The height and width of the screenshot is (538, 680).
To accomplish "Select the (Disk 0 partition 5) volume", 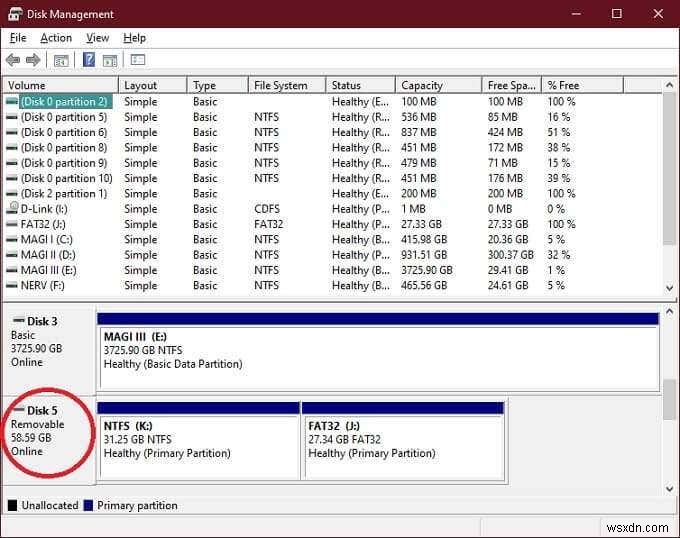I will (x=64, y=117).
